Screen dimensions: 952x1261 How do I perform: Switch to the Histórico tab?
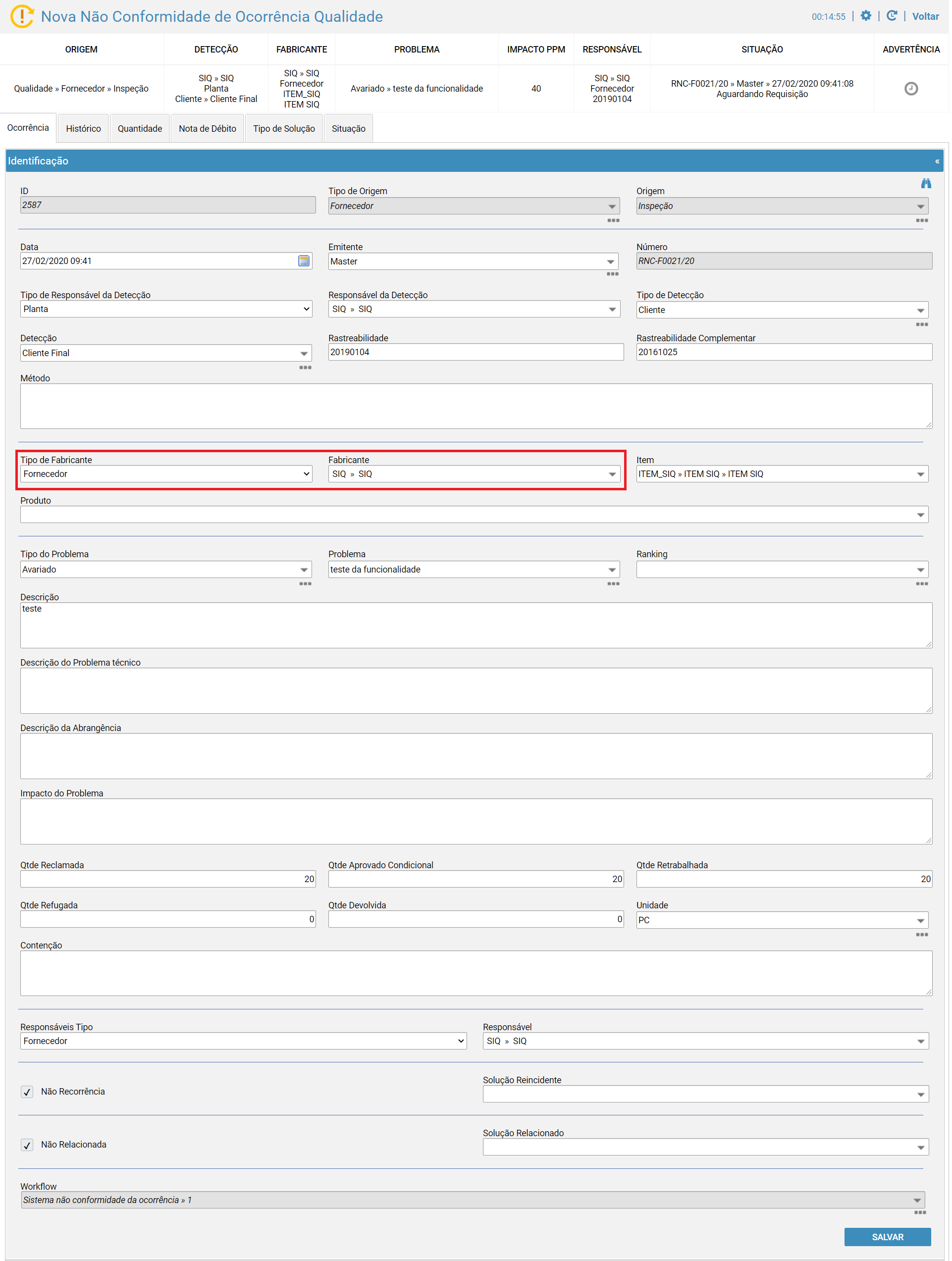click(x=83, y=129)
